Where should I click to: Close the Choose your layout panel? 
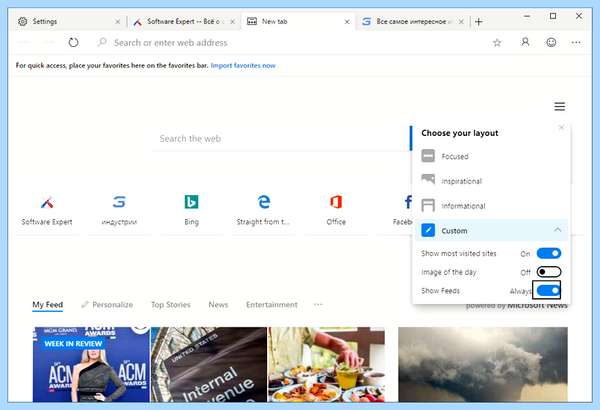click(x=561, y=127)
